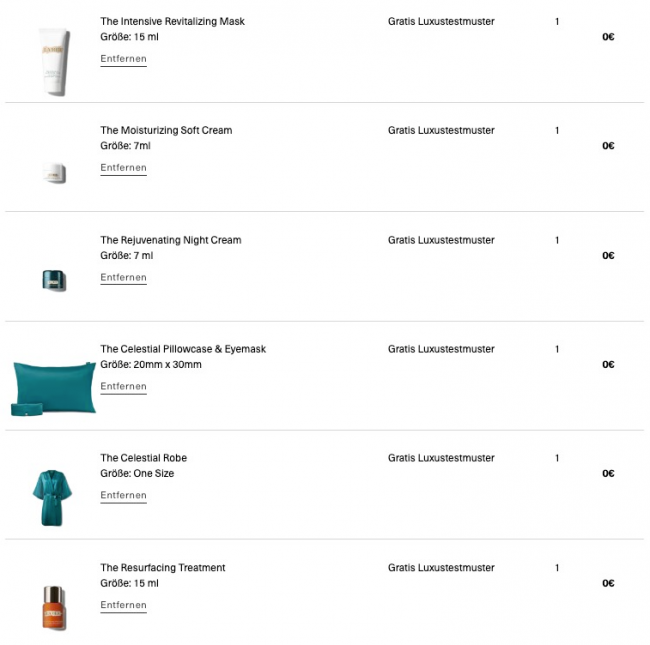Open the Celestial Pillowcase & Eyemask image
The width and height of the screenshot is (650, 645).
54,388
